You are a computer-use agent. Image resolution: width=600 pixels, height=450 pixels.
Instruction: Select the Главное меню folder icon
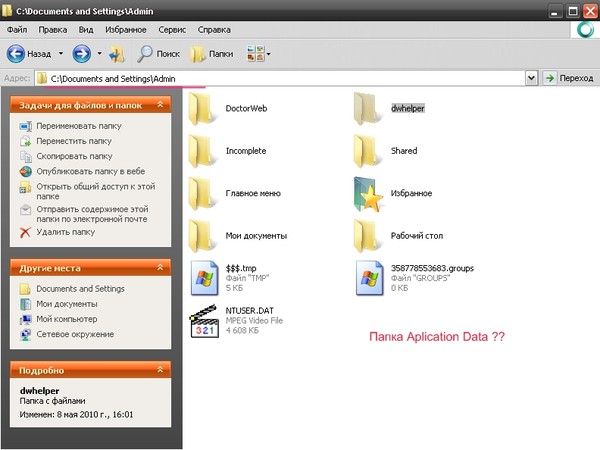pyautogui.click(x=202, y=194)
